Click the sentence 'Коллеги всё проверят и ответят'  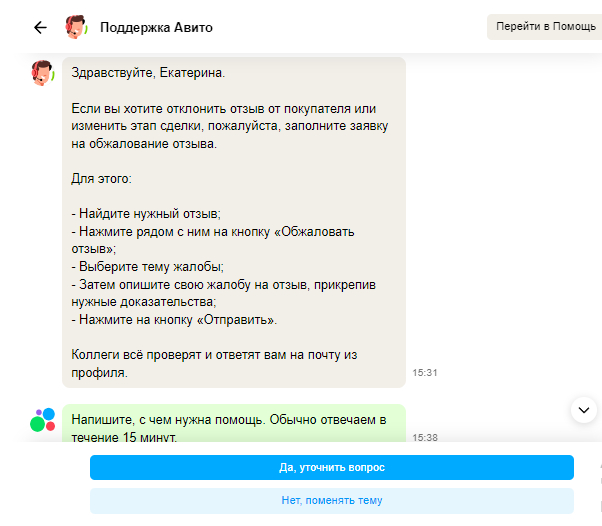click(214, 363)
